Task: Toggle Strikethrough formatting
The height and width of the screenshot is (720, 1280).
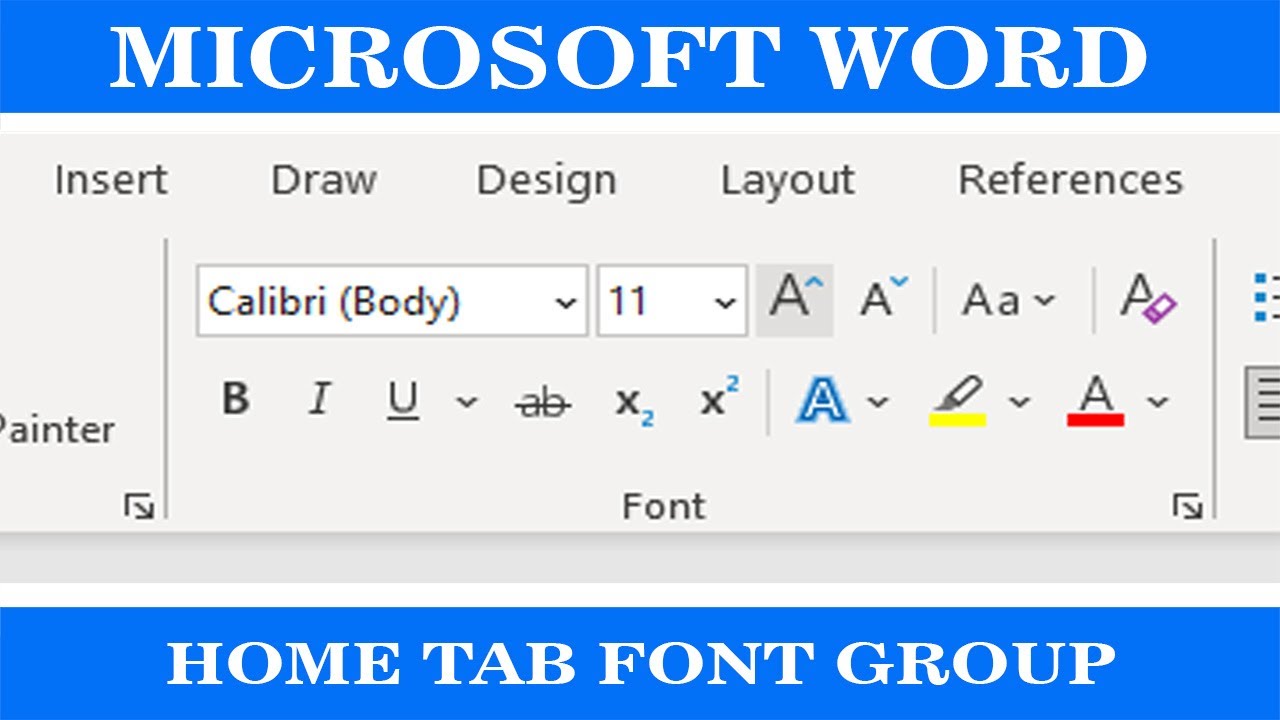Action: [x=543, y=403]
